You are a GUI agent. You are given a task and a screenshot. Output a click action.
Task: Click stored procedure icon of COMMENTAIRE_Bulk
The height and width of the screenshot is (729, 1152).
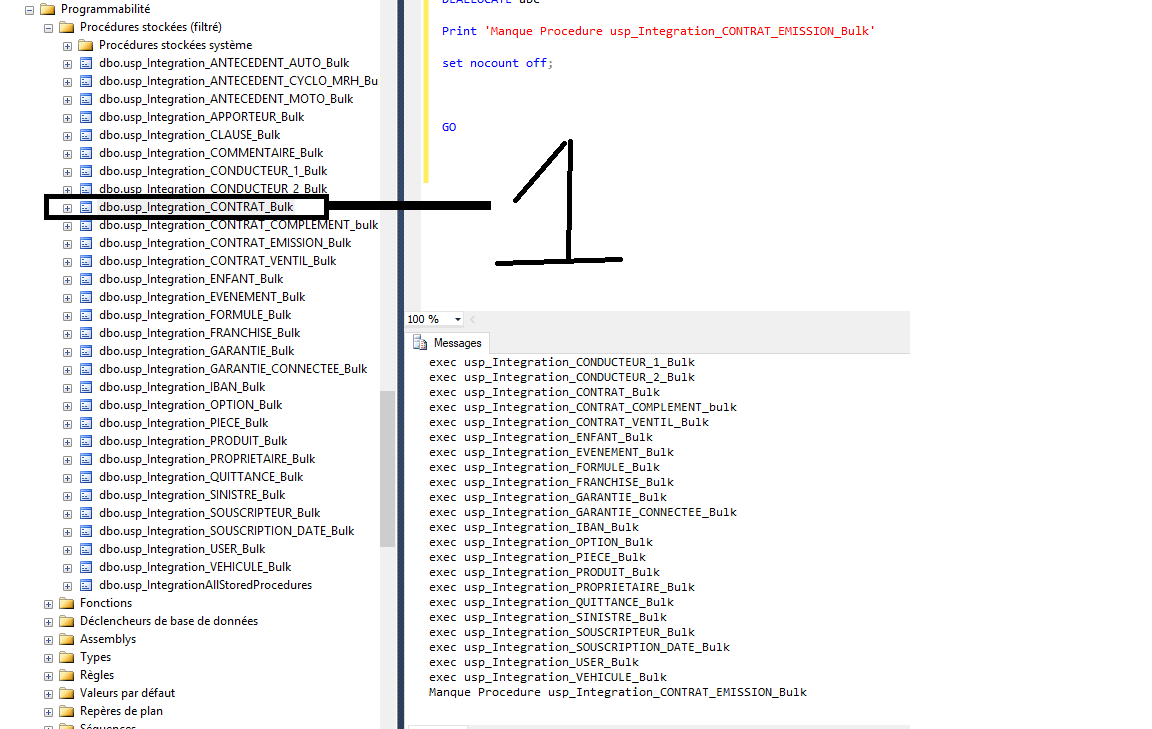click(x=86, y=153)
